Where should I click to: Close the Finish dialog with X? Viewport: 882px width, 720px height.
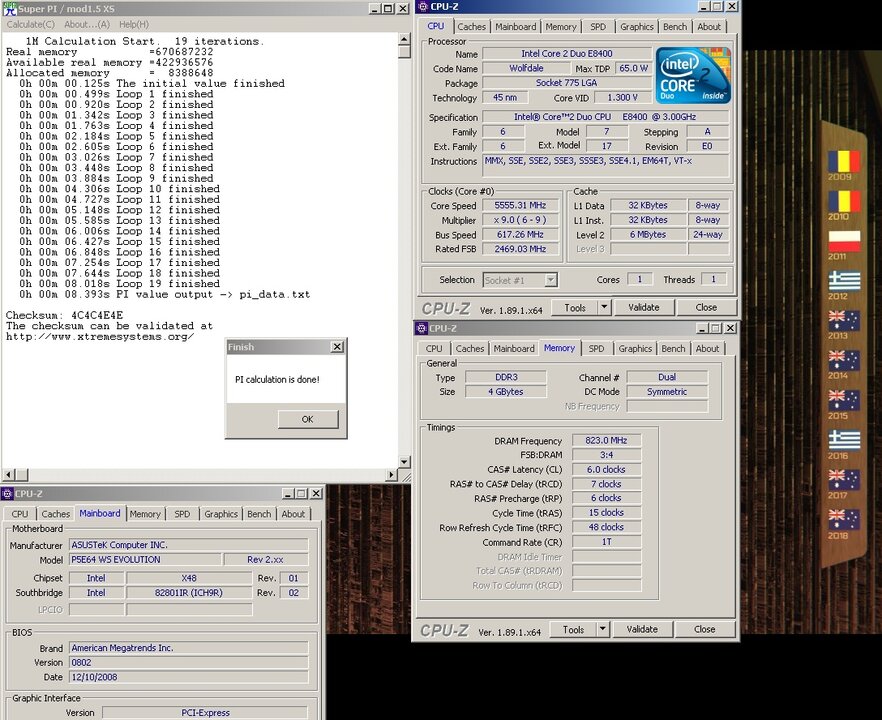tap(337, 347)
